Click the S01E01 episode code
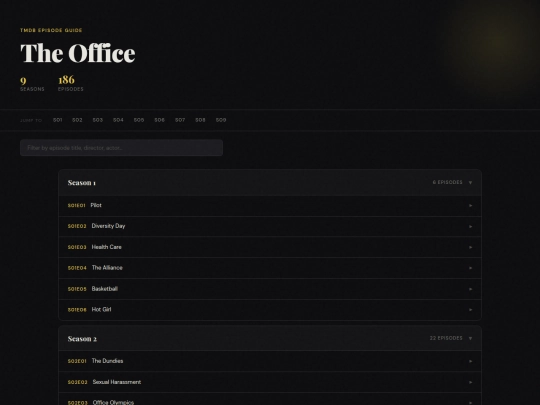This screenshot has width=540, height=405. 76,206
